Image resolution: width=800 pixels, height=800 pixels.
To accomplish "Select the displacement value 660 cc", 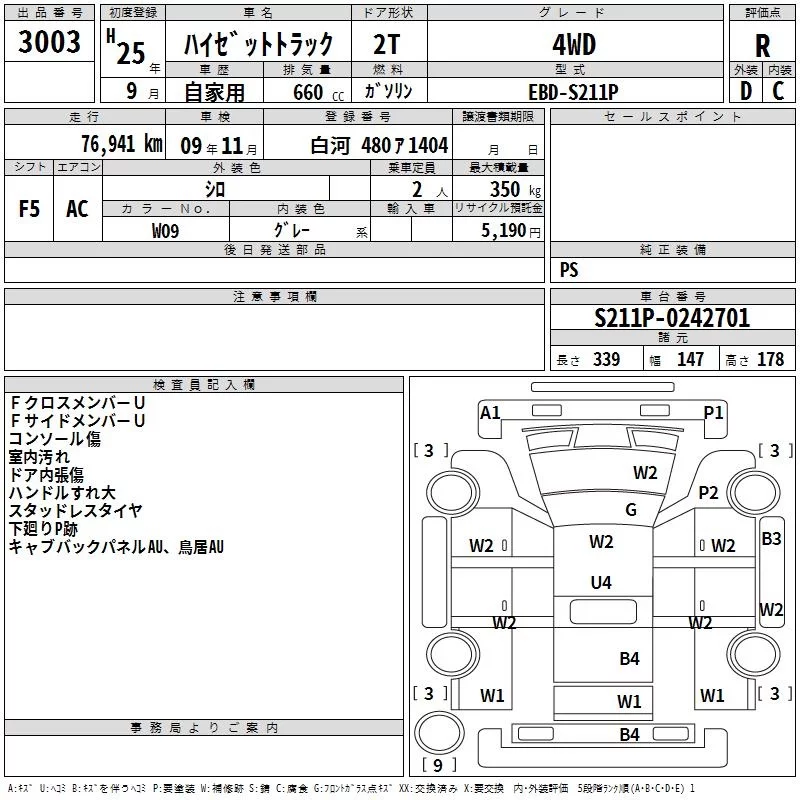I will (318, 92).
